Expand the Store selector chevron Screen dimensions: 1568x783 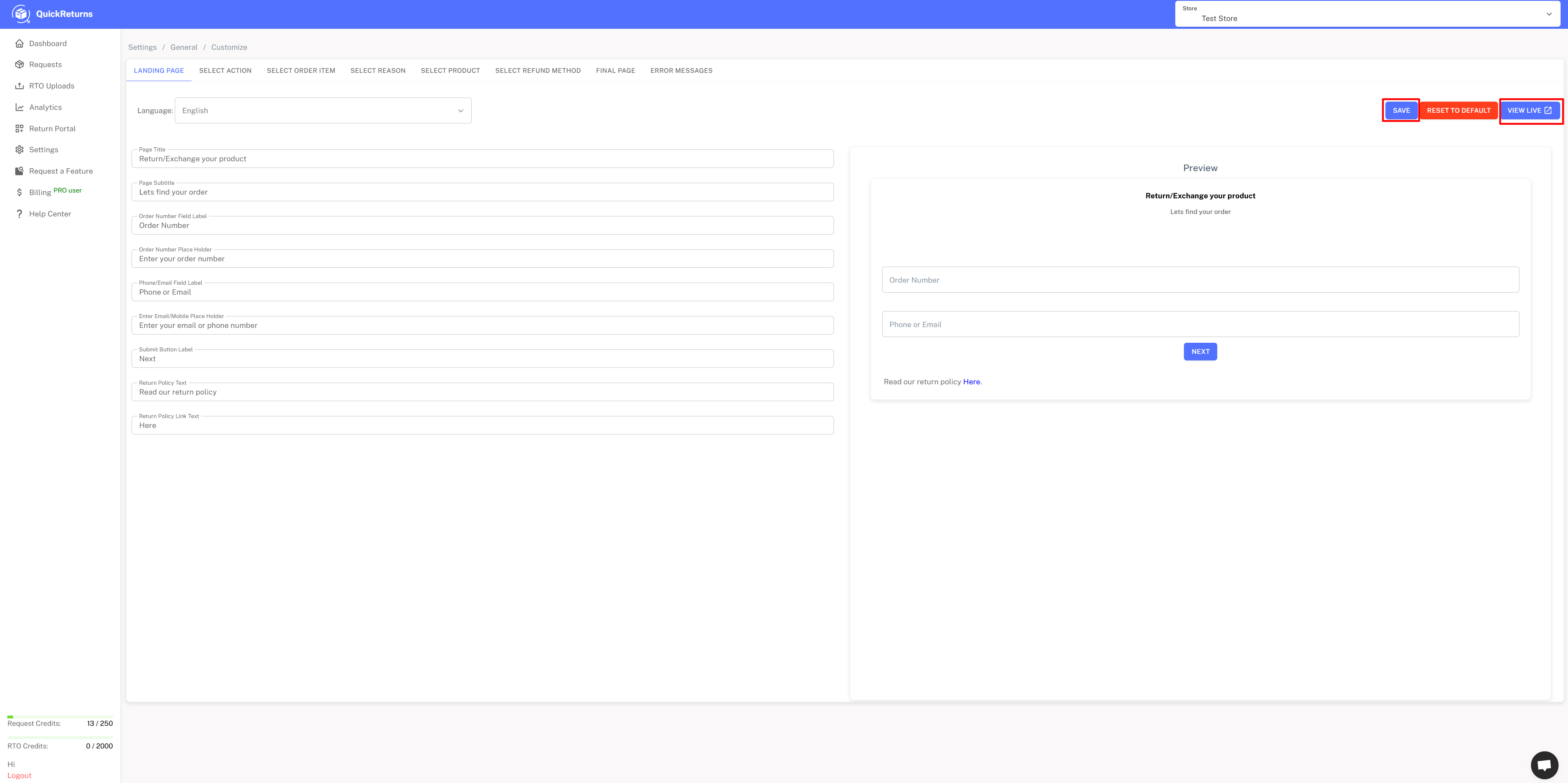coord(1549,14)
